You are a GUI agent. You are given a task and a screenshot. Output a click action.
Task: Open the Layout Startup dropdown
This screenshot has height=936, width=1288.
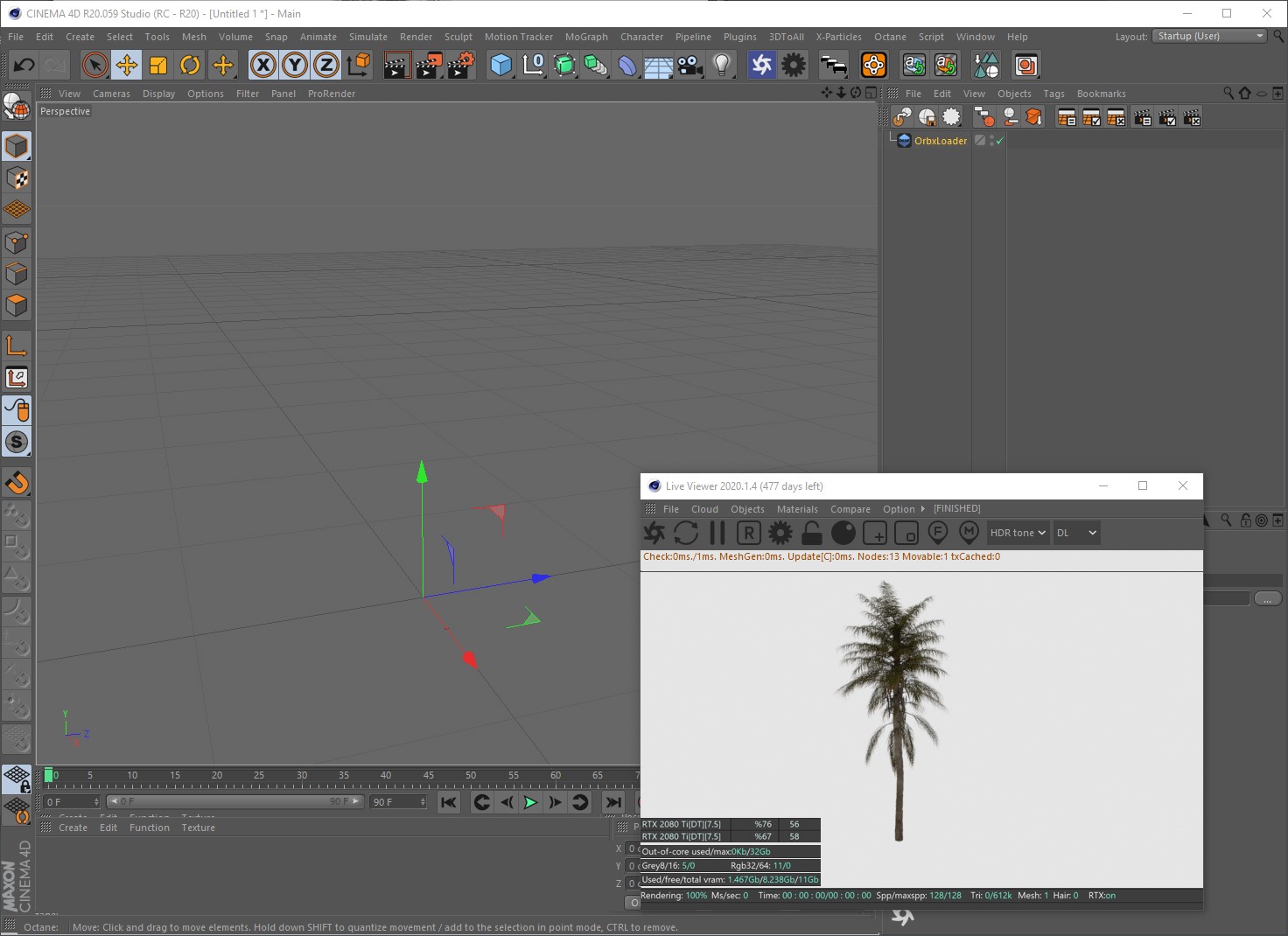pyautogui.click(x=1209, y=37)
